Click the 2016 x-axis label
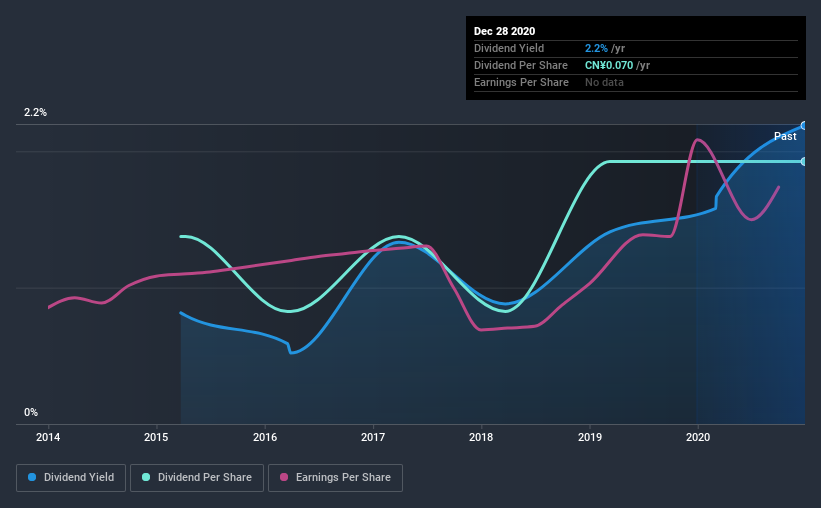Image resolution: width=821 pixels, height=508 pixels. [265, 437]
